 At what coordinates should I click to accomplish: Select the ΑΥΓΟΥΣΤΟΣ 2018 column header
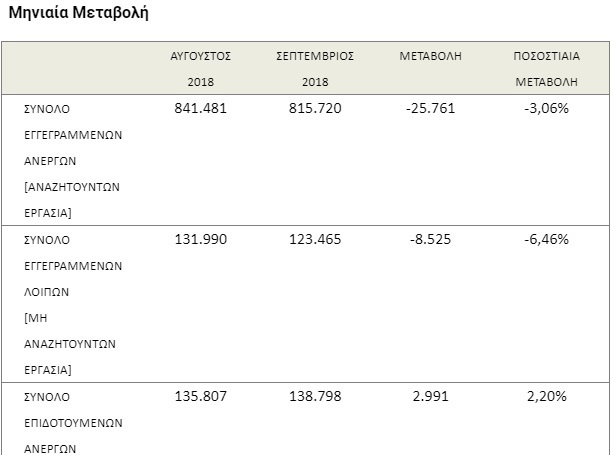[201, 69]
